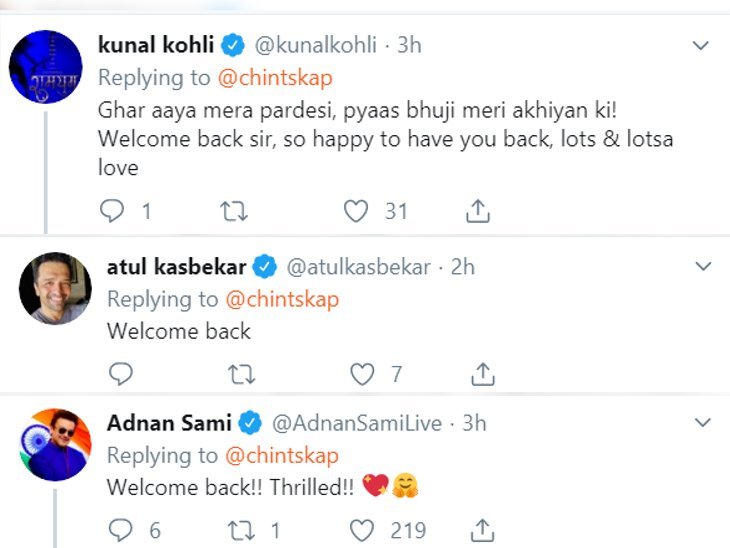730x548 pixels.
Task: Open the dropdown on Adnan Sami's tweet
Action: 703,423
